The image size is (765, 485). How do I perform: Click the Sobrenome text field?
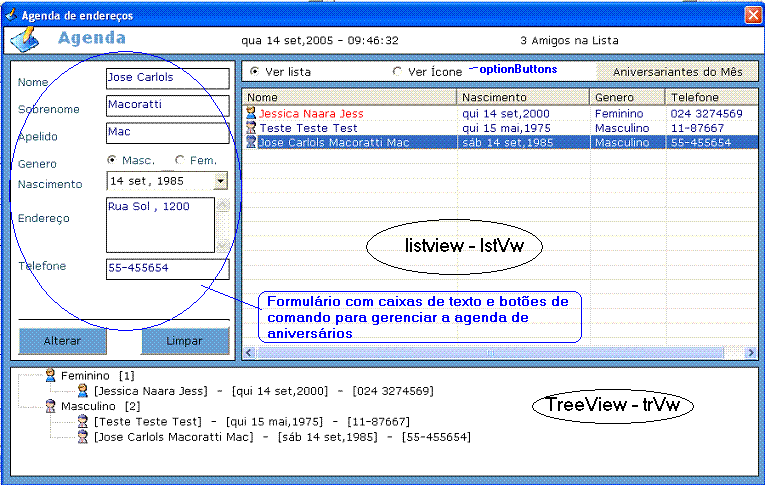click(167, 105)
